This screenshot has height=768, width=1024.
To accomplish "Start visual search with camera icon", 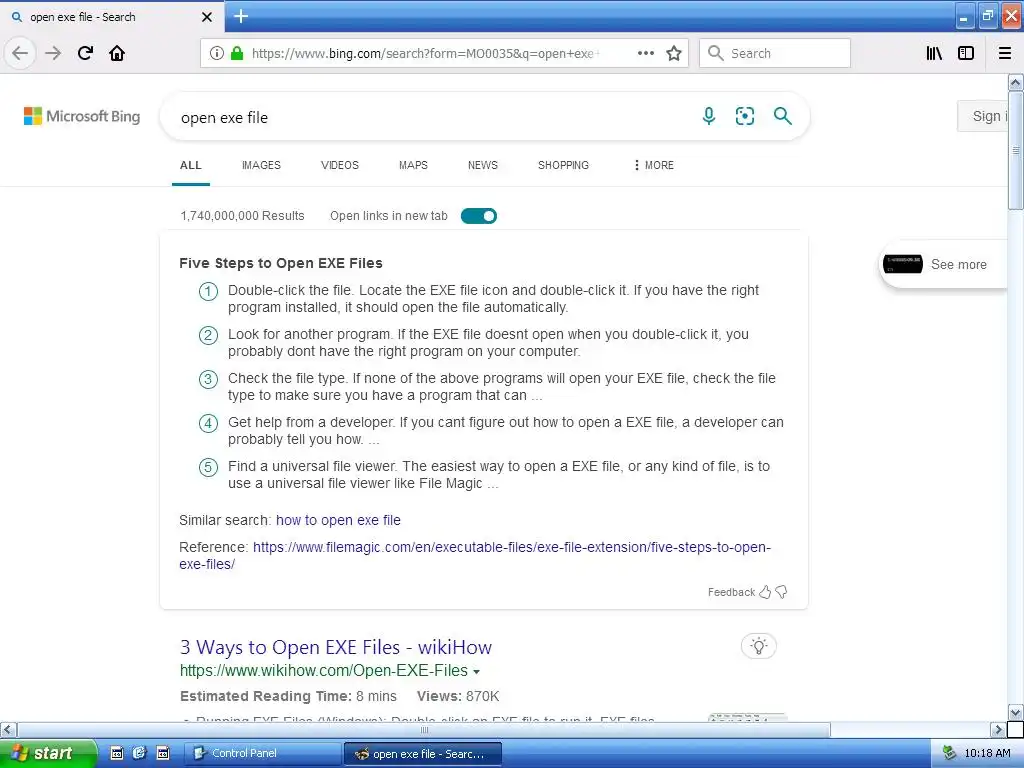I will [745, 116].
